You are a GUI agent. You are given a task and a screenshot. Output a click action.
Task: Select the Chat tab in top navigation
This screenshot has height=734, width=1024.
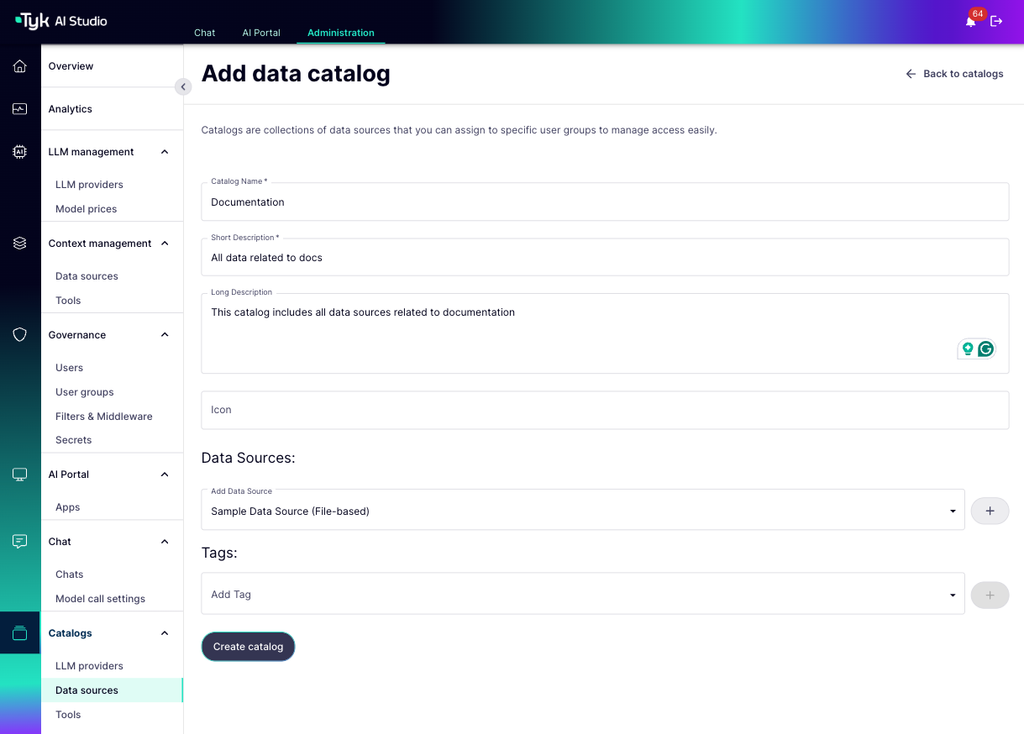204,32
